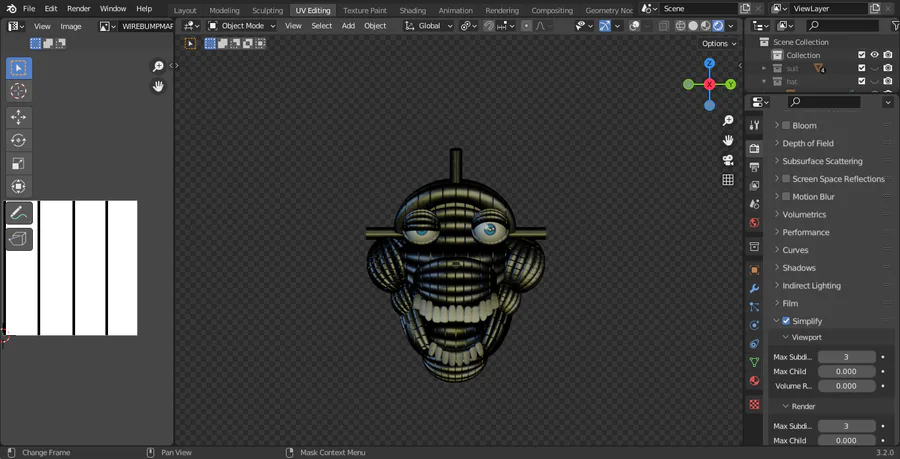The width and height of the screenshot is (900, 459).
Task: Activate the Transform tool in UV editor
Action: click(x=18, y=186)
